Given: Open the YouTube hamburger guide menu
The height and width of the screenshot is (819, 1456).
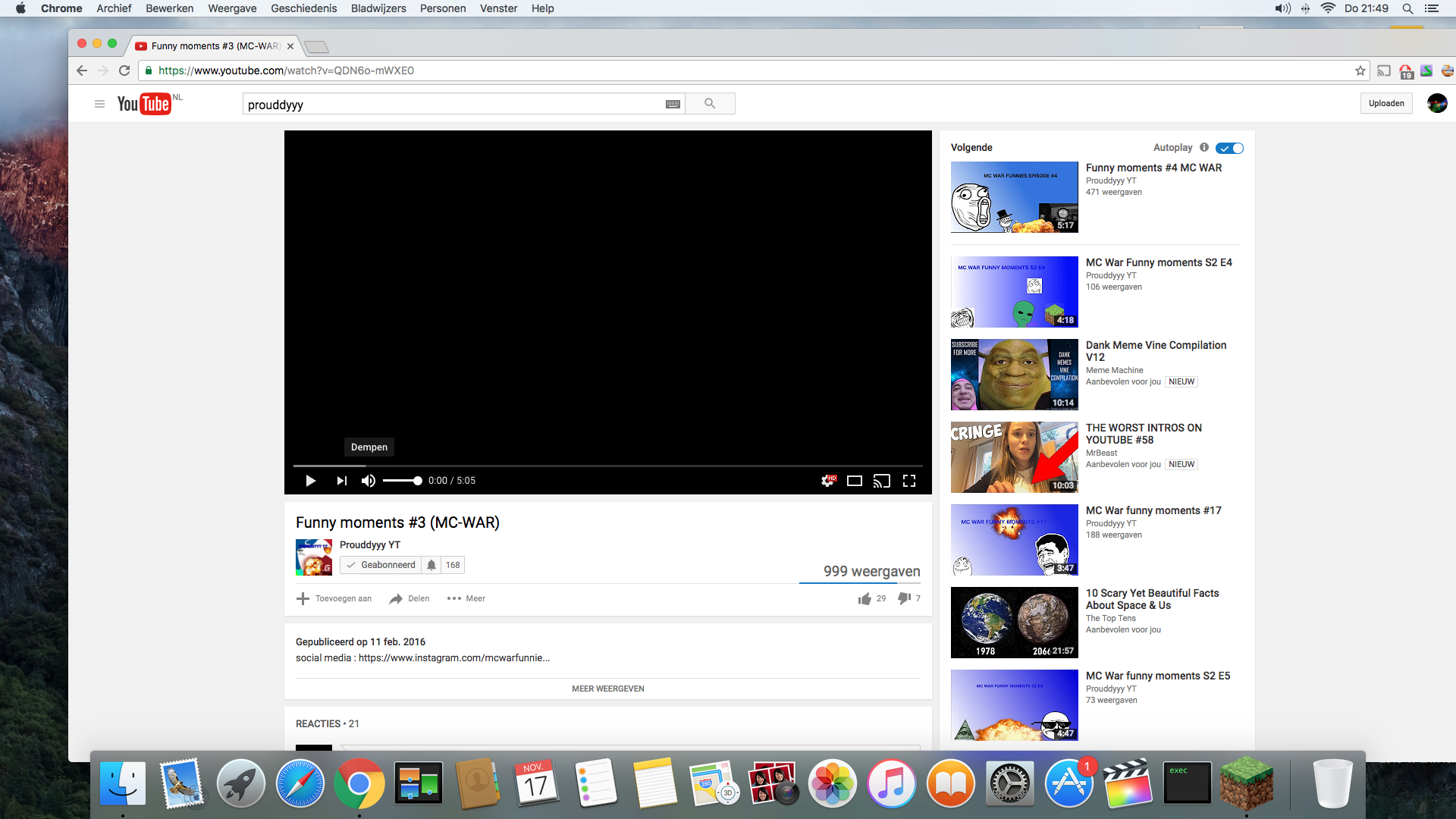Looking at the screenshot, I should [x=99, y=104].
